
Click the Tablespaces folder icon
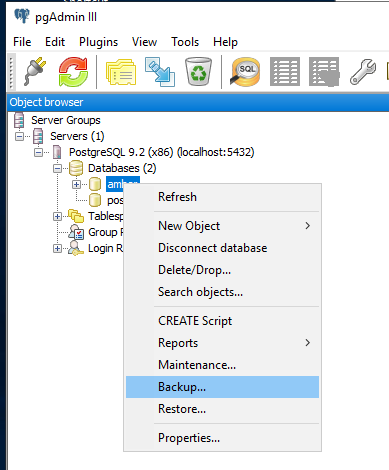[76, 216]
